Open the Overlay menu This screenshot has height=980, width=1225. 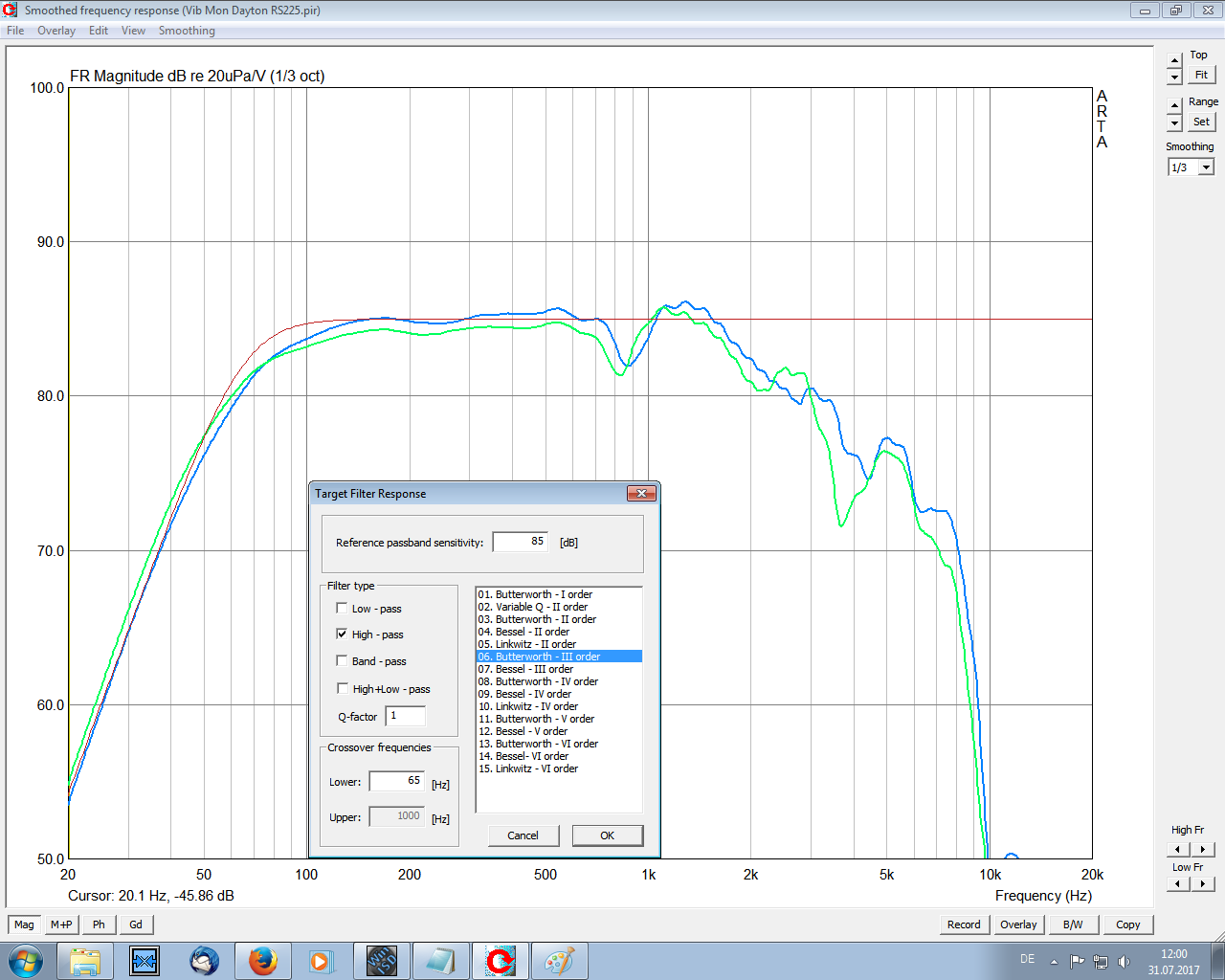click(56, 31)
